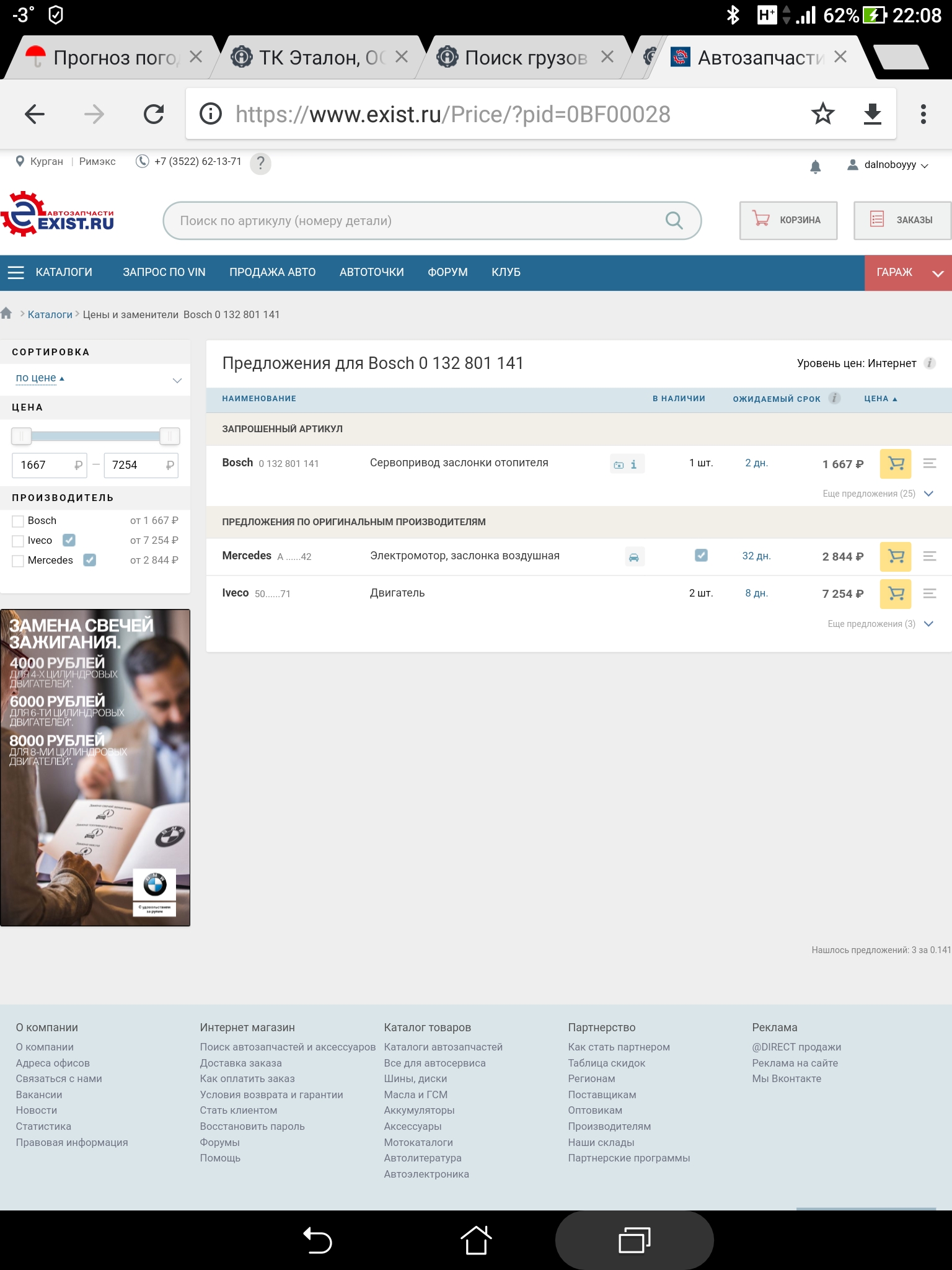Add Mercedes part to cart
This screenshot has width=952, height=1270.
pyautogui.click(x=896, y=556)
